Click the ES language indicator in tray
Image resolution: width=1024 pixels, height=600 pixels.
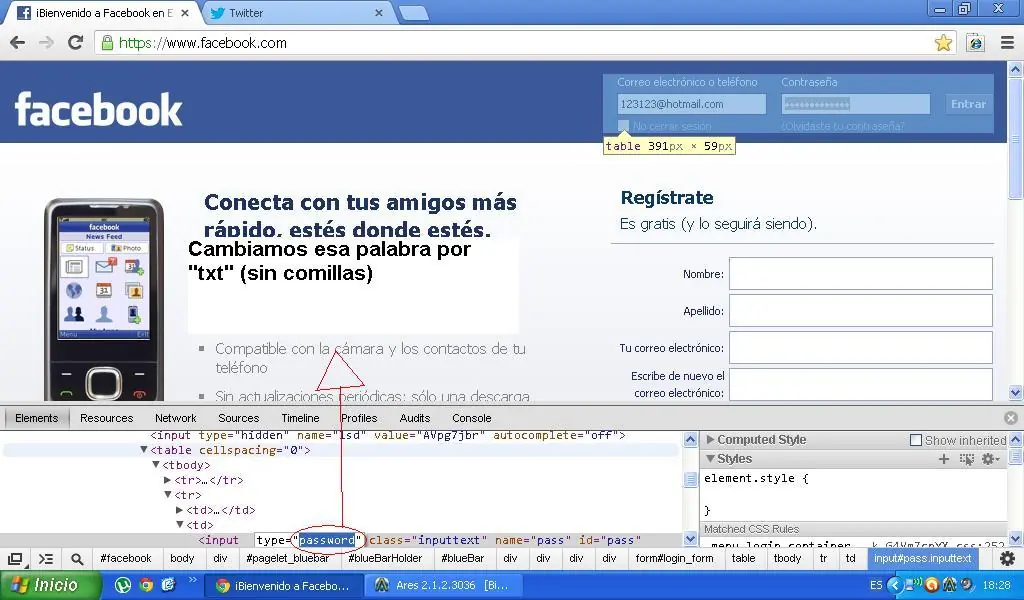click(876, 586)
